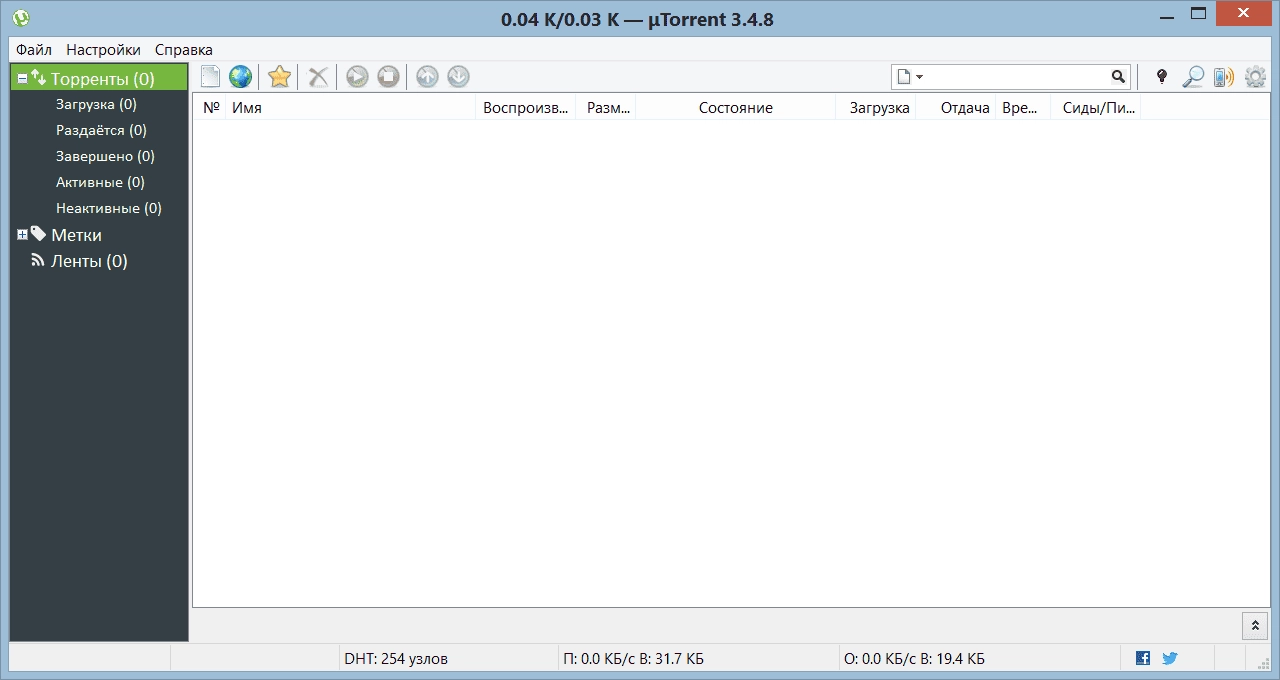Click the Twitter icon in status bar

coord(1169,658)
